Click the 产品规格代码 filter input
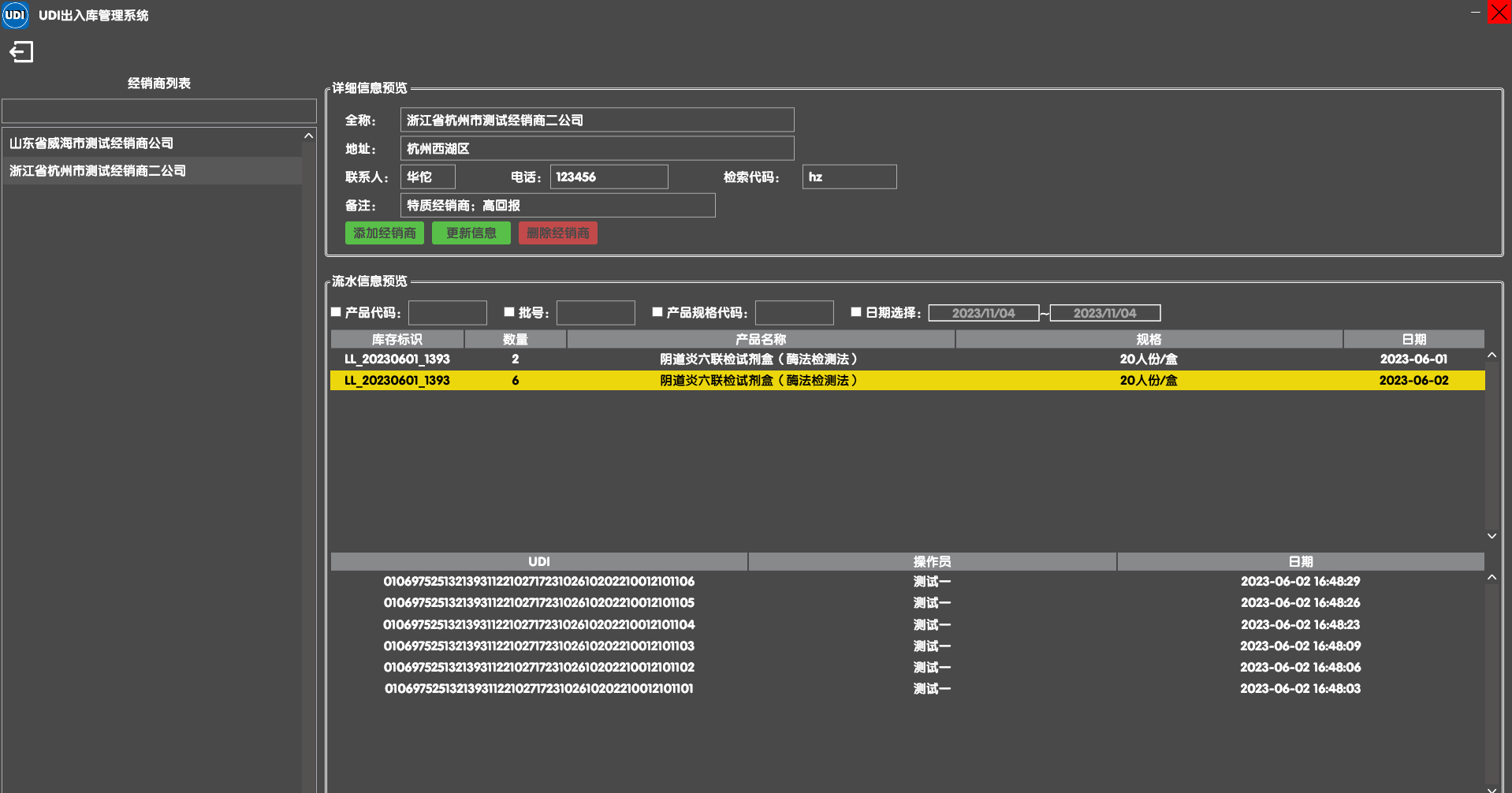1512x793 pixels. (x=795, y=313)
